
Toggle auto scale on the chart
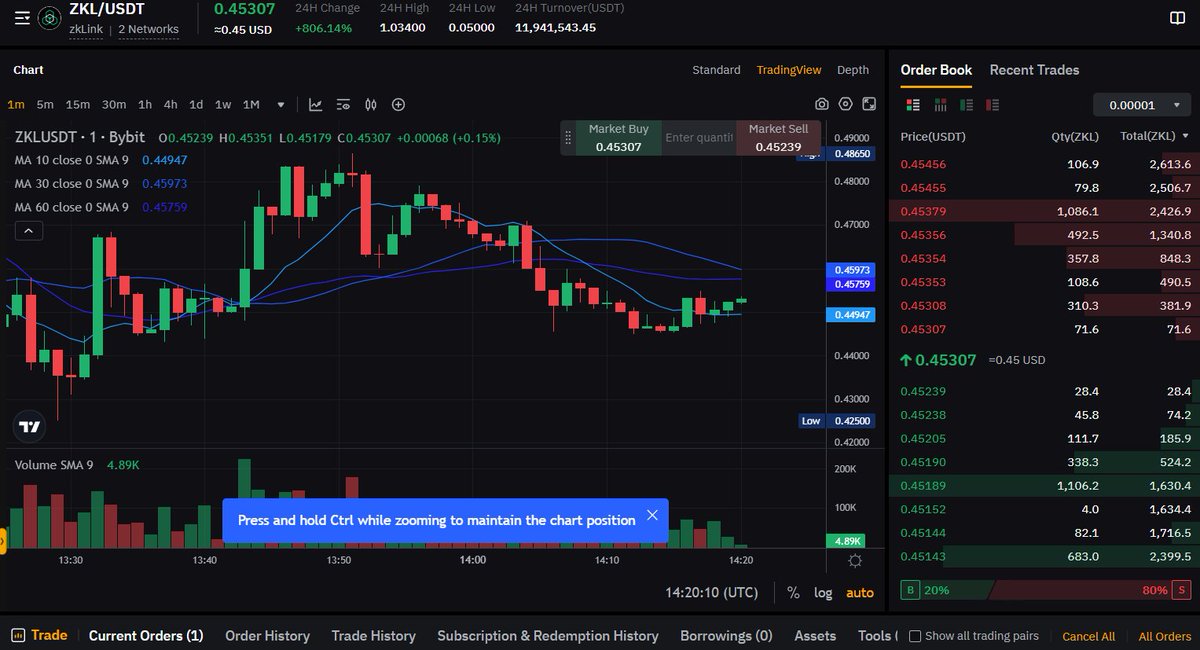(860, 592)
